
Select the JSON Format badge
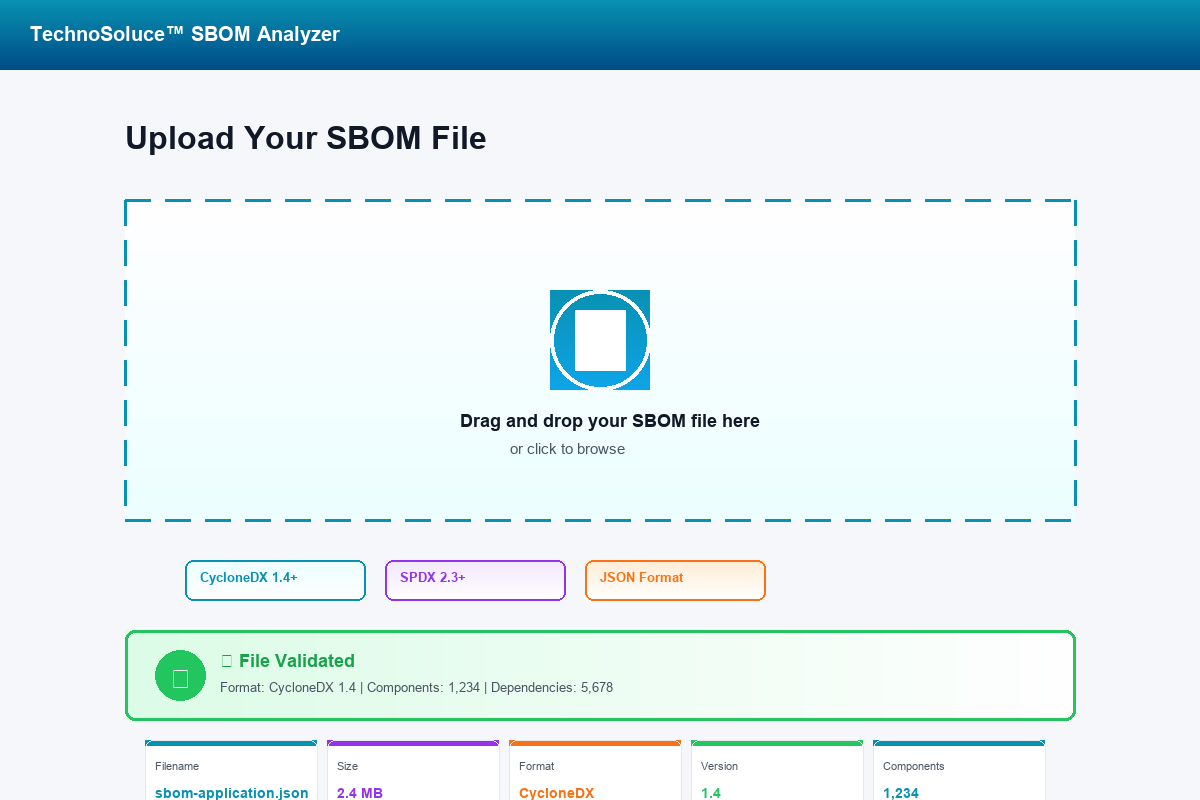click(675, 580)
